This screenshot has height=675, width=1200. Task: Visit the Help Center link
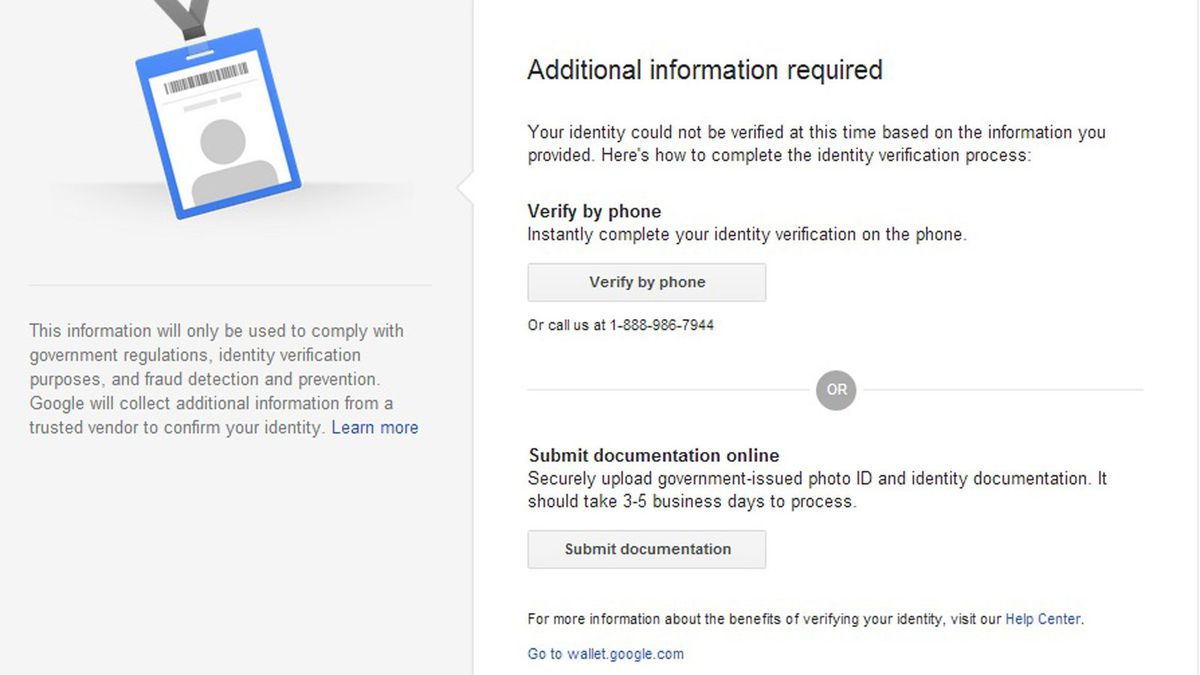(x=1044, y=619)
